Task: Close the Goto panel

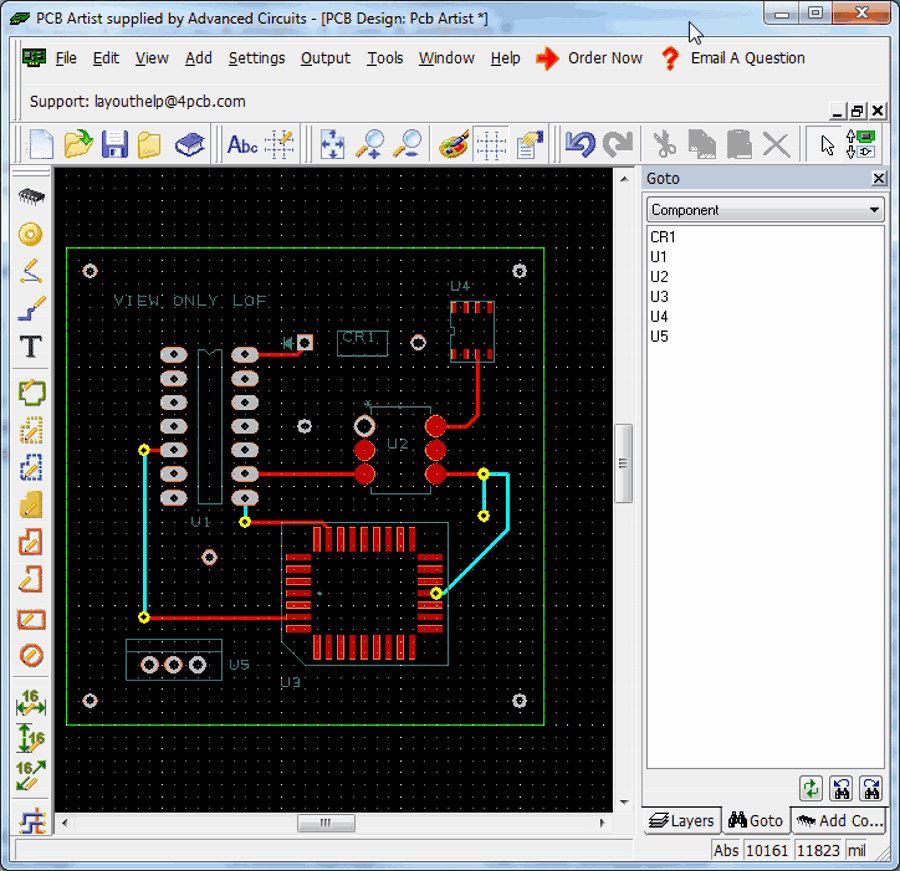Action: click(x=878, y=179)
